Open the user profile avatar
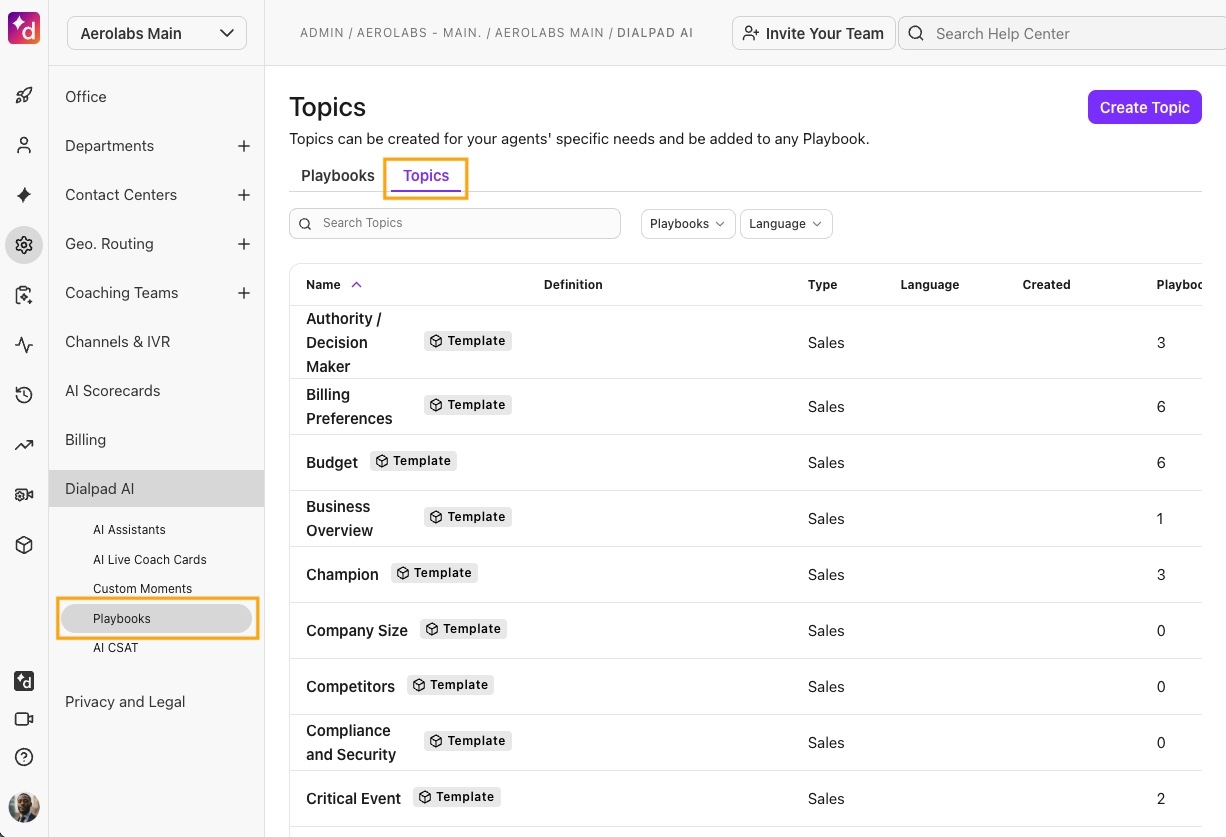This screenshot has width=1226, height=837. 24,807
